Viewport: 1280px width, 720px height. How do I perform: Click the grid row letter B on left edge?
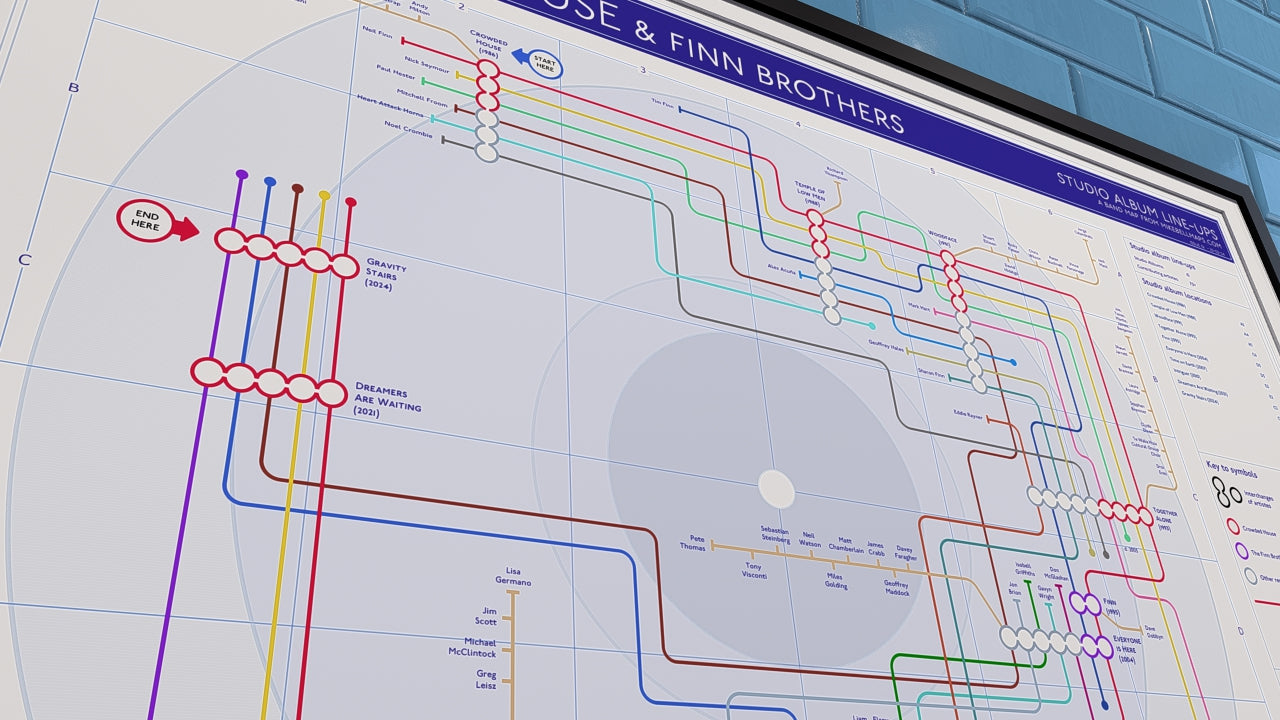click(x=73, y=88)
